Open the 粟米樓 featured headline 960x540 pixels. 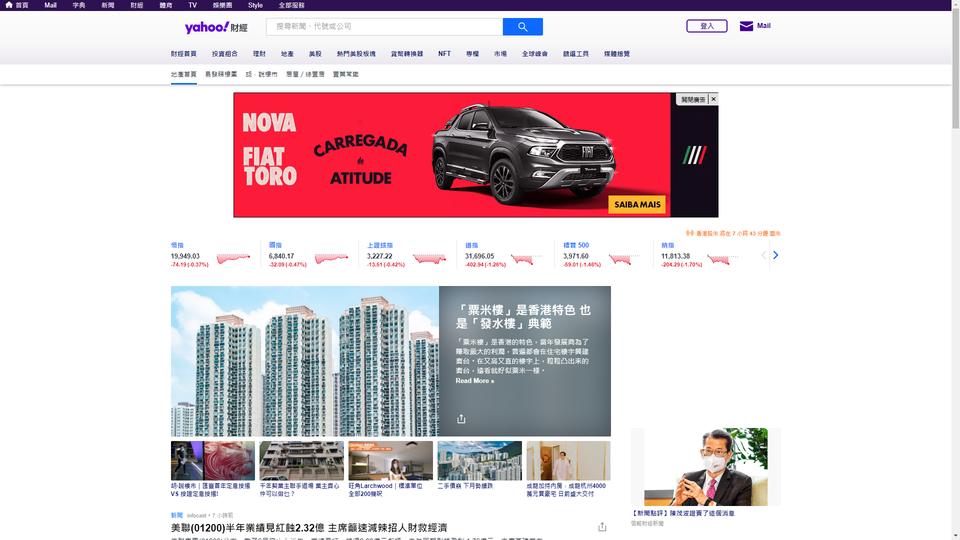[523, 317]
